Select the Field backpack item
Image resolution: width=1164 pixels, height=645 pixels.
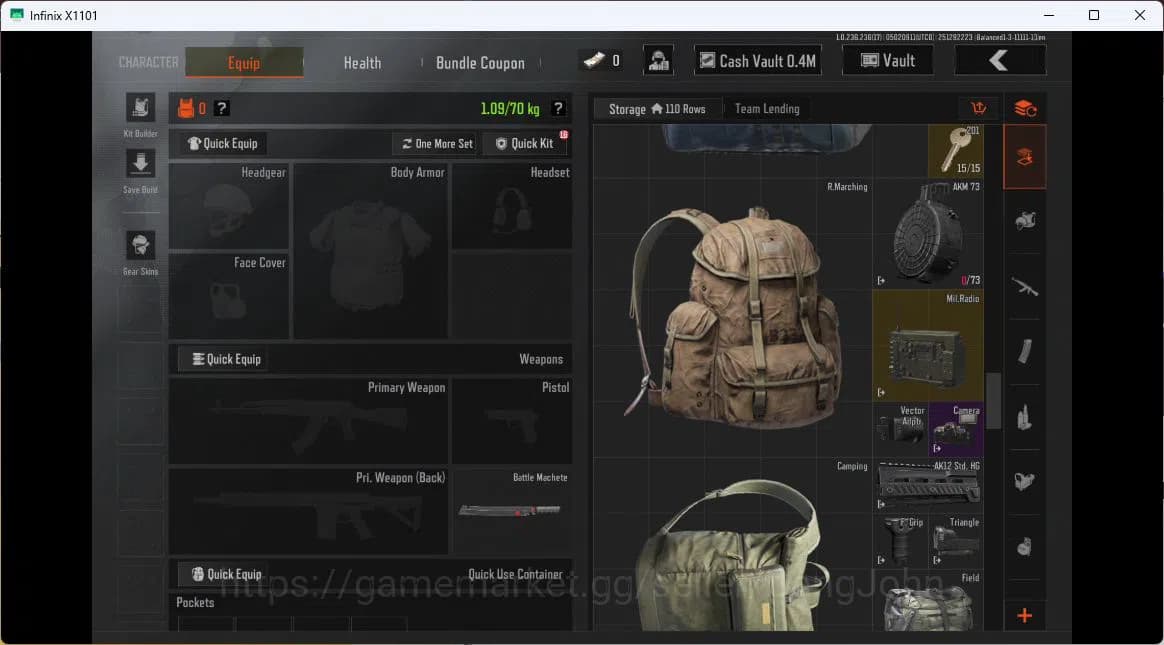pos(928,600)
